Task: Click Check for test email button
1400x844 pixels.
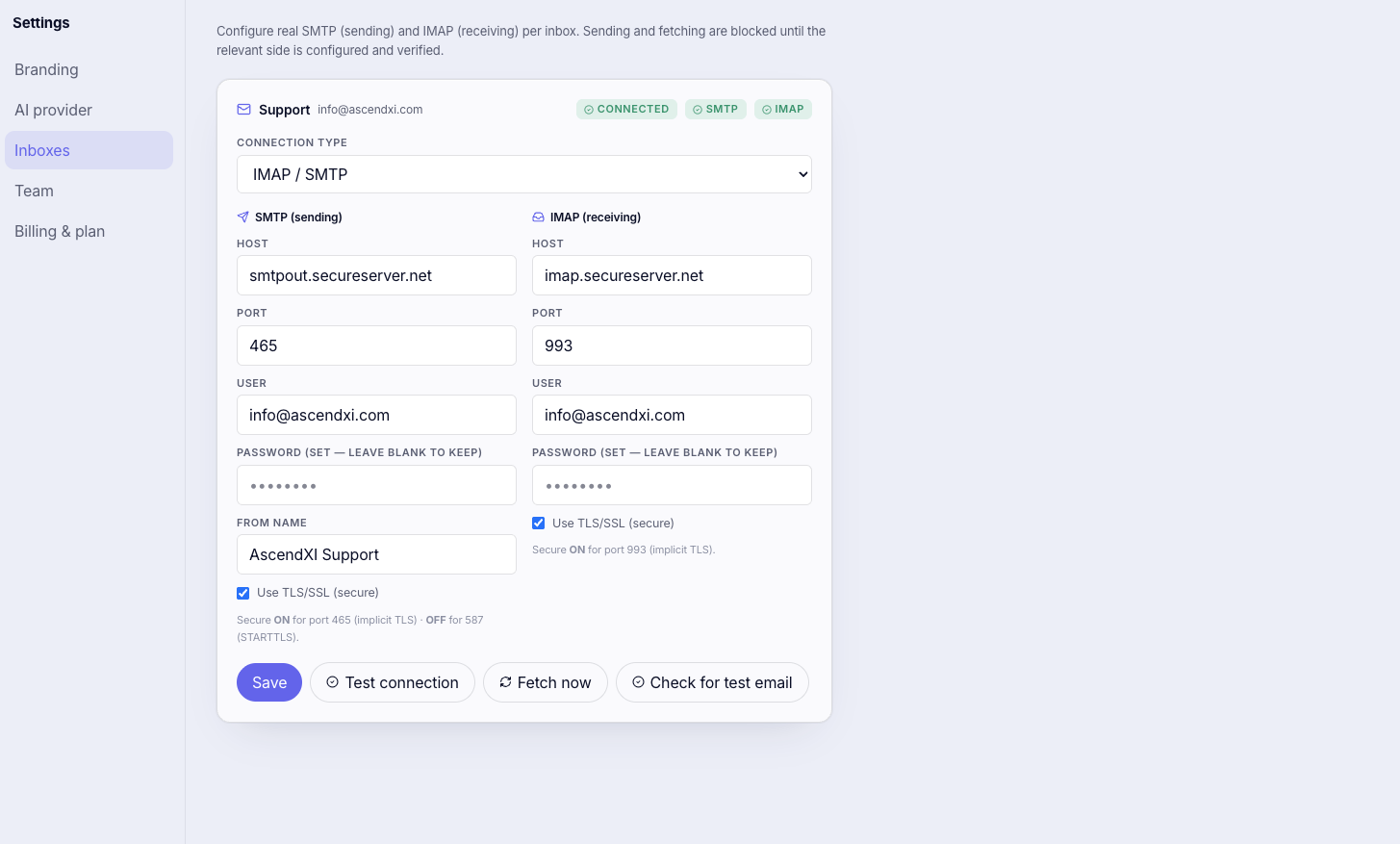Action: 712,682
